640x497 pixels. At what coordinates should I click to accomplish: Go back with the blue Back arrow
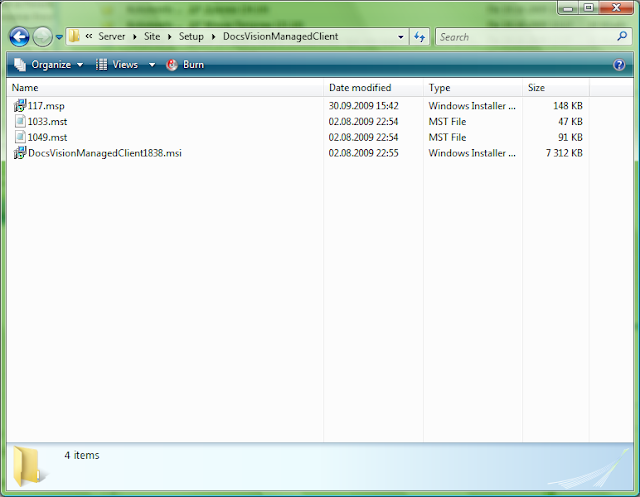pos(19,37)
